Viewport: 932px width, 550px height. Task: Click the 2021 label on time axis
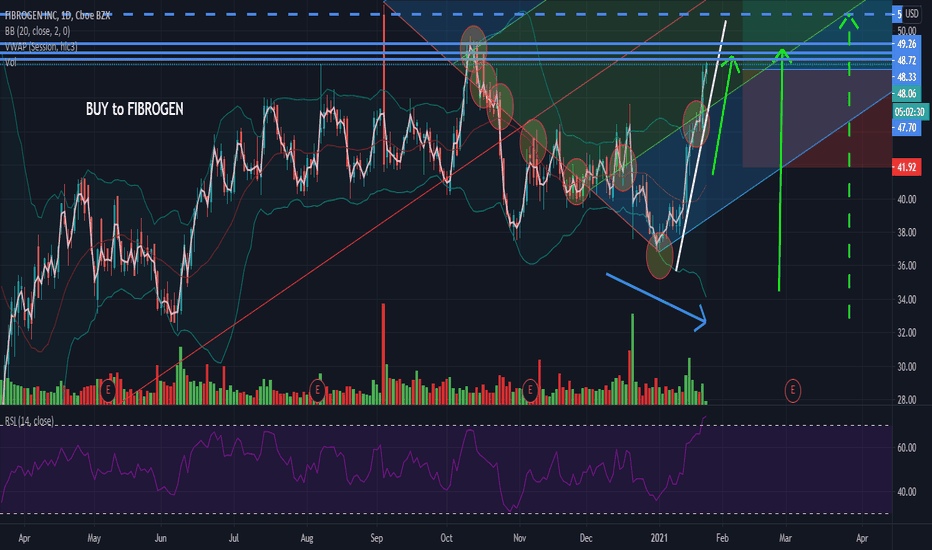[659, 538]
